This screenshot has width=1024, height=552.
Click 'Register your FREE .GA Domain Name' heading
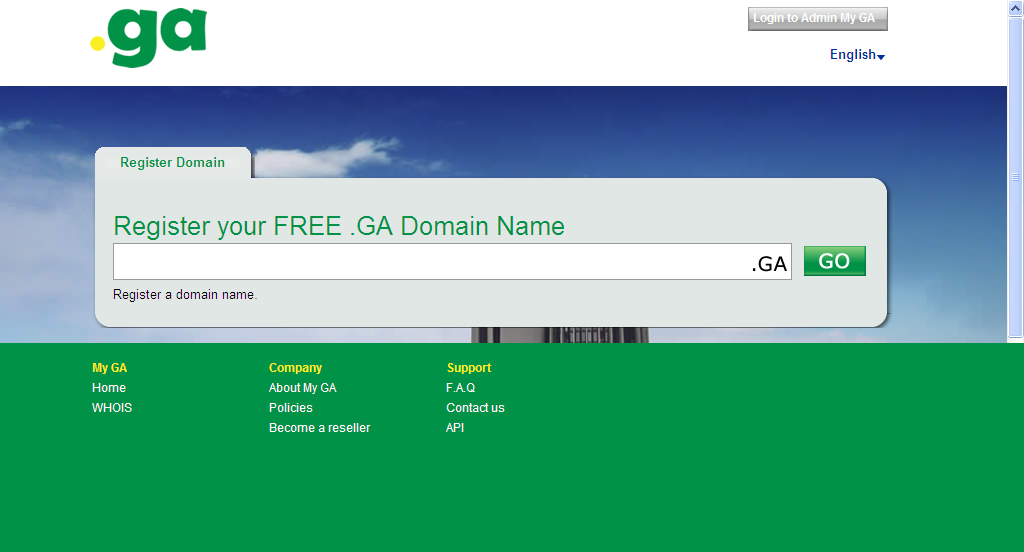pos(339,226)
